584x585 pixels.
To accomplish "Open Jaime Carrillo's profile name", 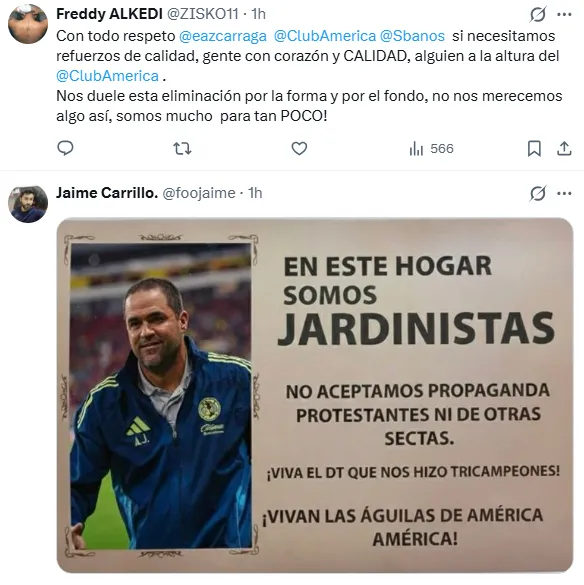I will tap(107, 193).
